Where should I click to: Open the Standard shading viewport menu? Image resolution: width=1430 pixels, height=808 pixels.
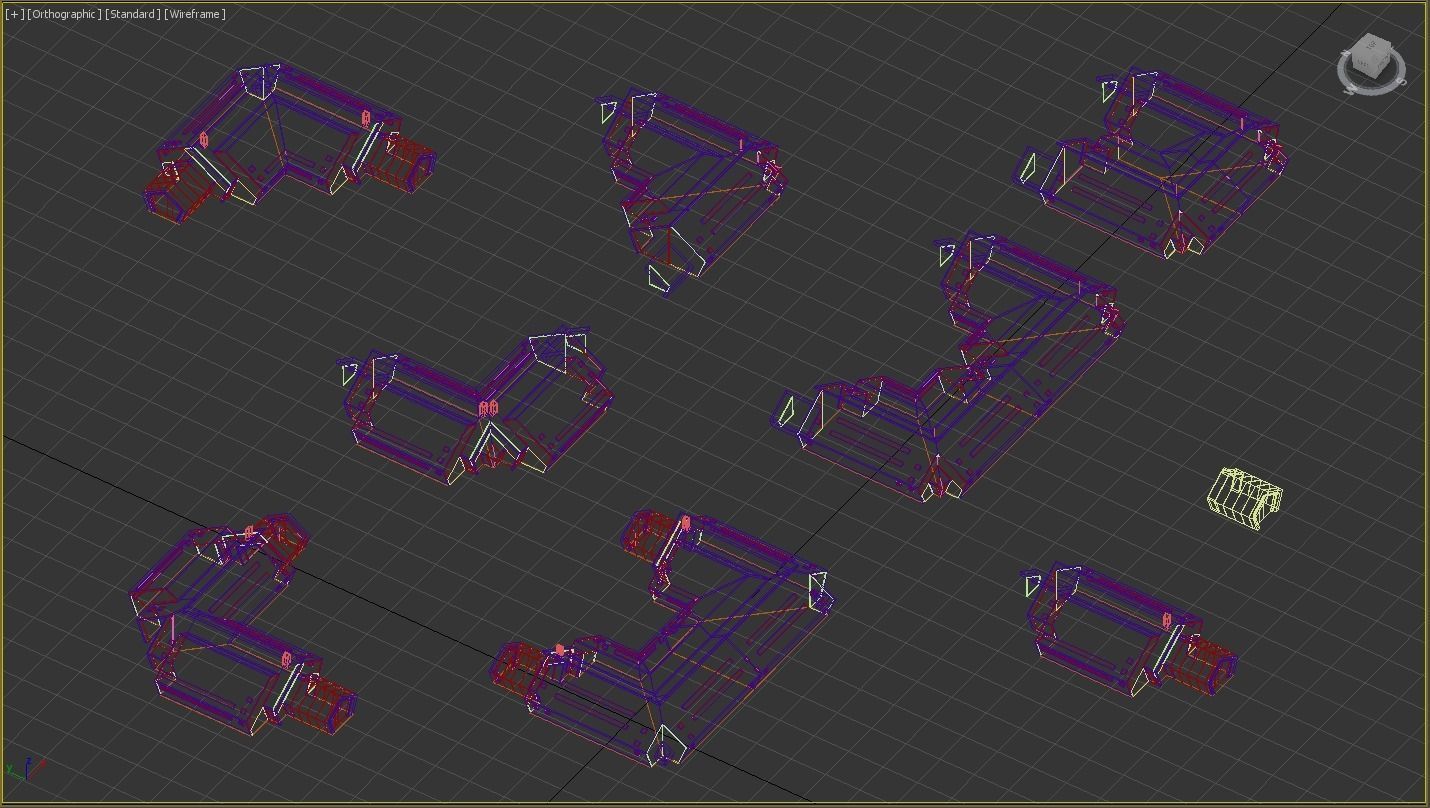coord(132,14)
